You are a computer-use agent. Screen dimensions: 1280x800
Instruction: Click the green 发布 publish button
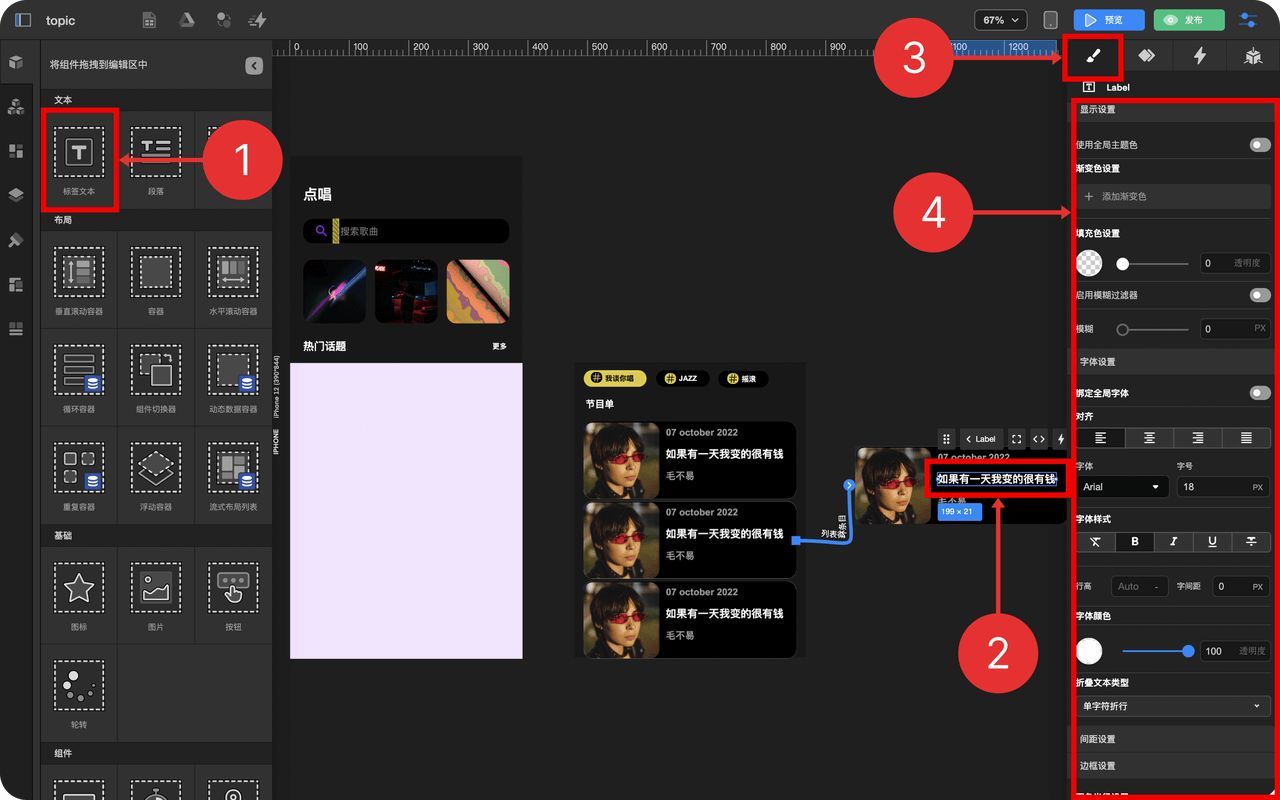click(1189, 20)
